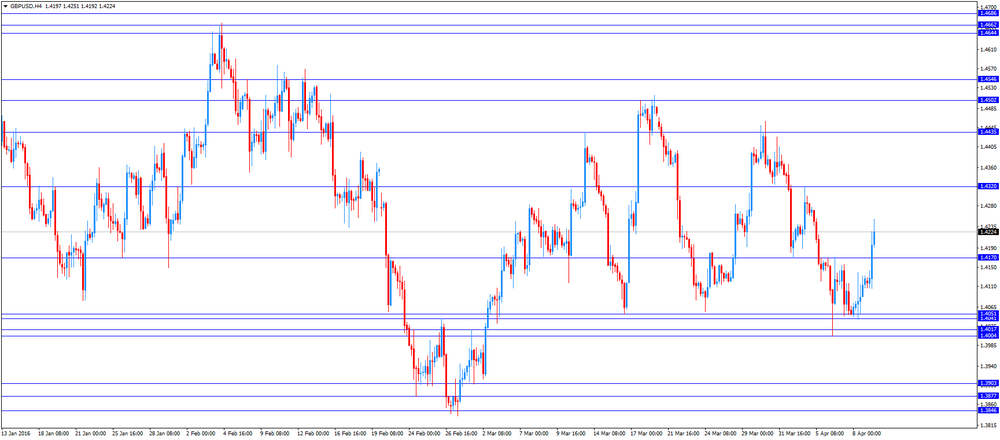Select the 1.3903 price level label
Image resolution: width=1000 pixels, height=440 pixels.
[988, 383]
